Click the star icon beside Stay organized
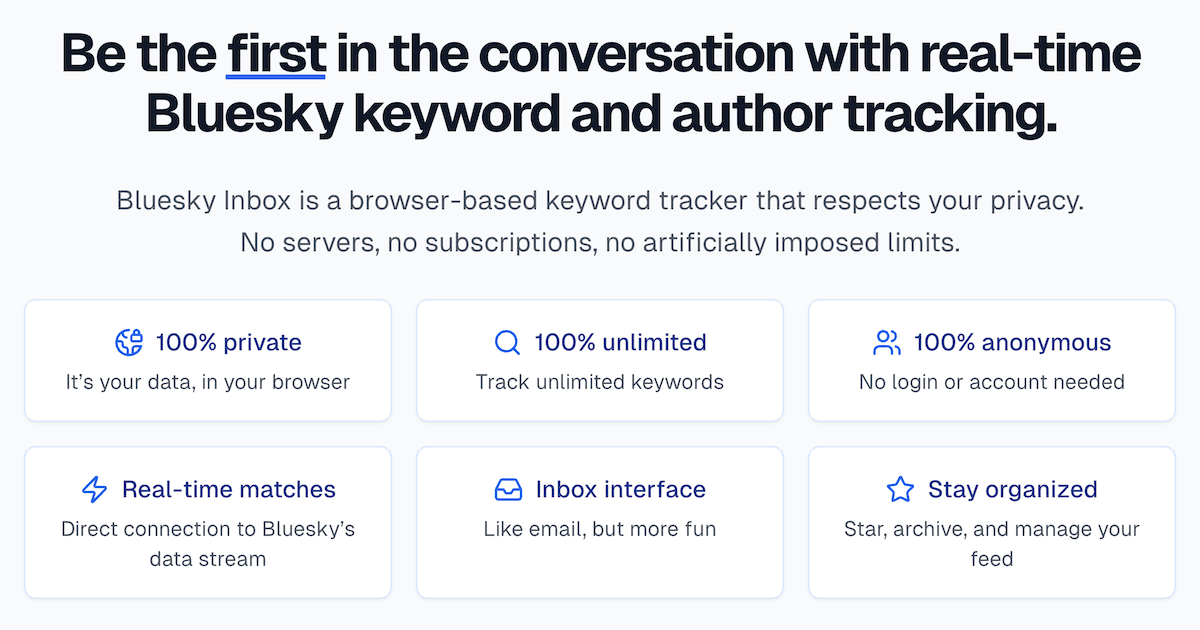The height and width of the screenshot is (630, 1200). (901, 490)
